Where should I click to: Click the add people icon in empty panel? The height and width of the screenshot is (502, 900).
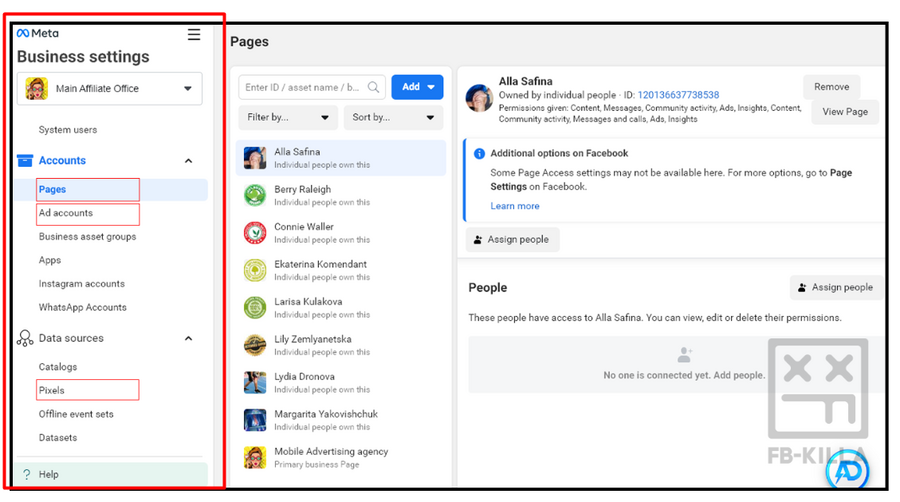[x=684, y=356]
